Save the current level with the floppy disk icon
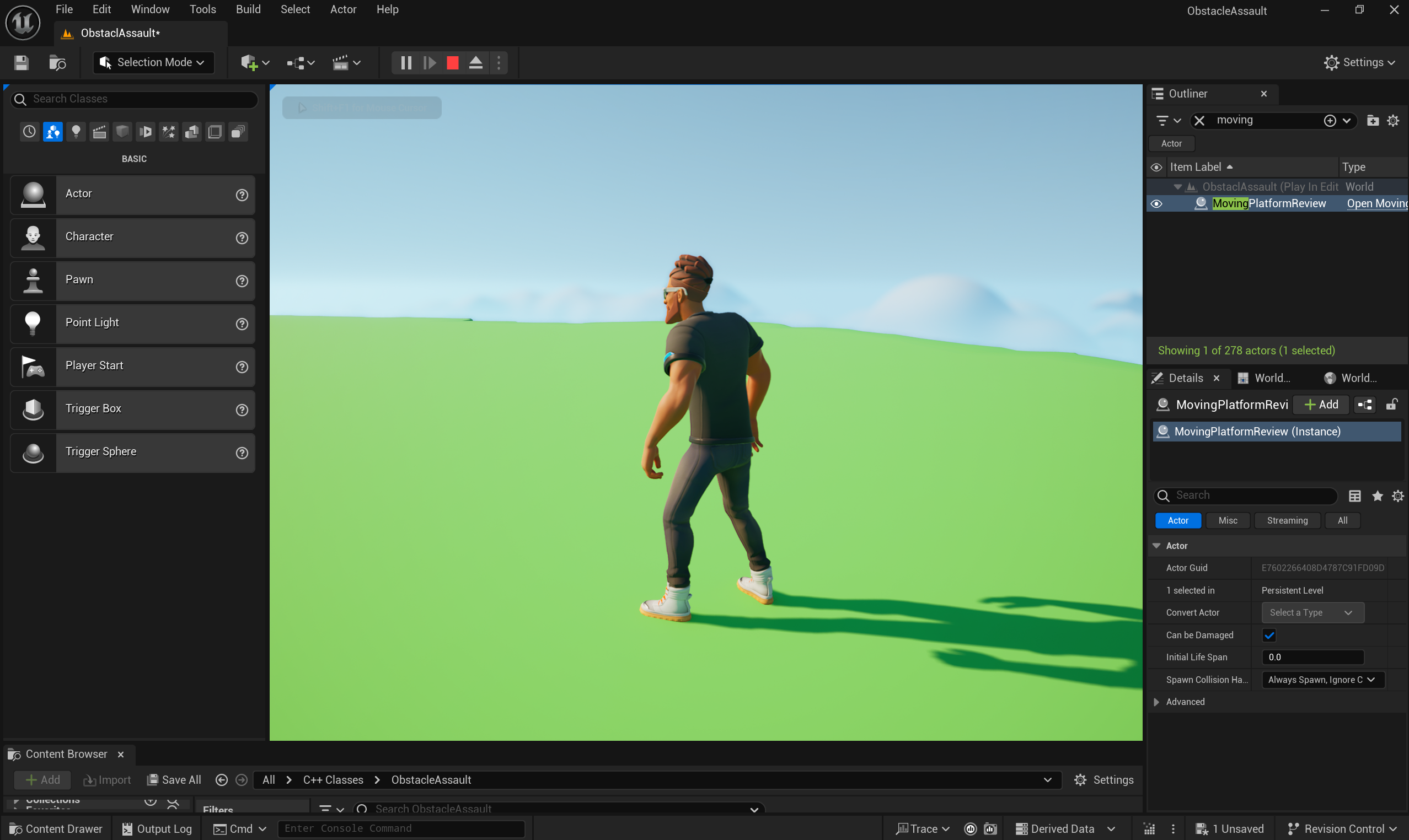The width and height of the screenshot is (1409, 840). click(x=22, y=63)
